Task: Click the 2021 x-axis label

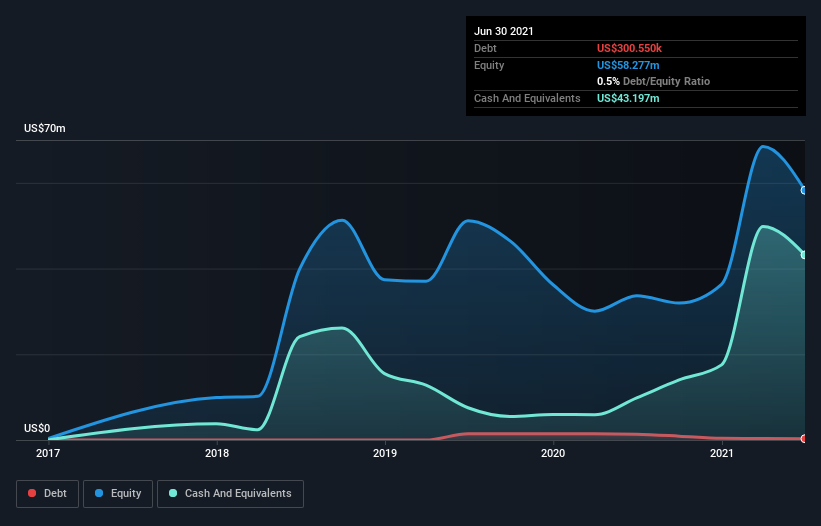Action: (722, 453)
